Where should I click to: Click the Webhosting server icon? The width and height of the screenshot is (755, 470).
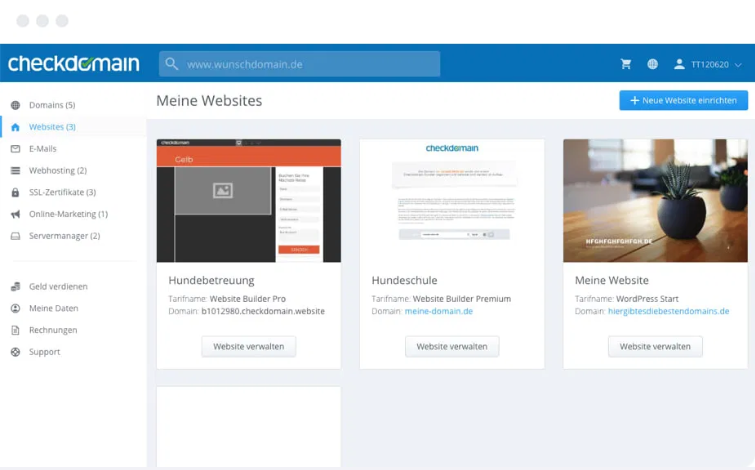tap(15, 171)
